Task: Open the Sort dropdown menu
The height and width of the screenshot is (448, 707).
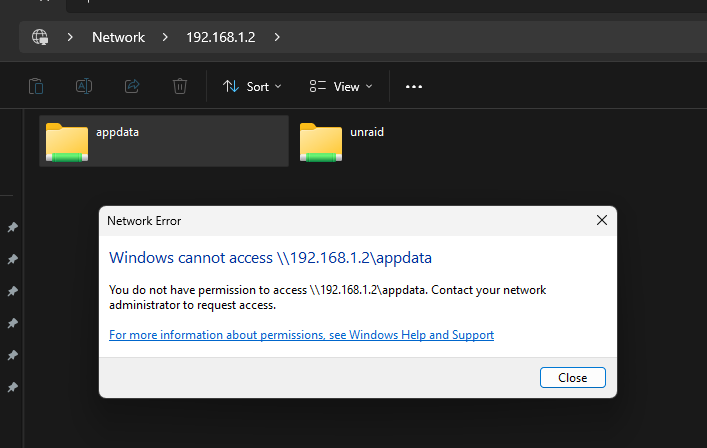Action: [252, 86]
